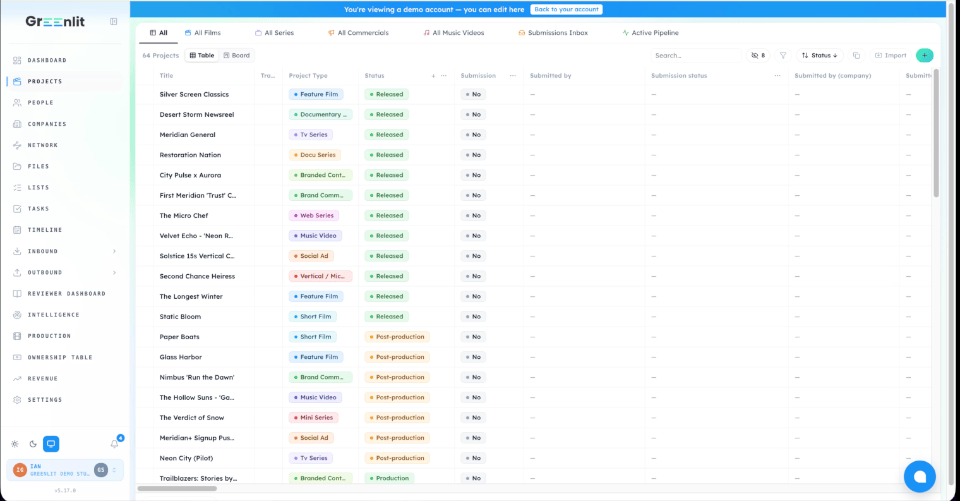The height and width of the screenshot is (501, 960).
Task: Switch to light theme sun icon
Action: (x=15, y=444)
